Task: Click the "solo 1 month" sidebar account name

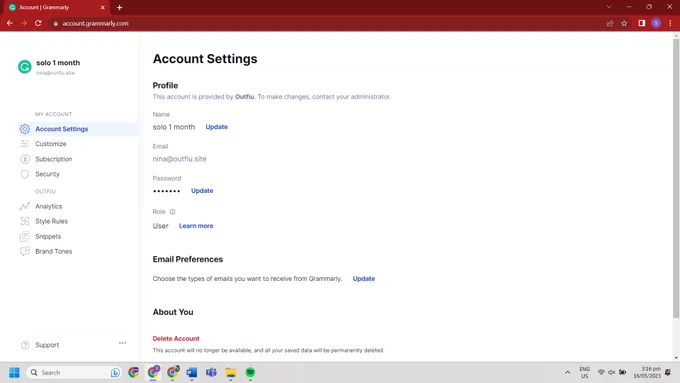Action: [x=58, y=62]
